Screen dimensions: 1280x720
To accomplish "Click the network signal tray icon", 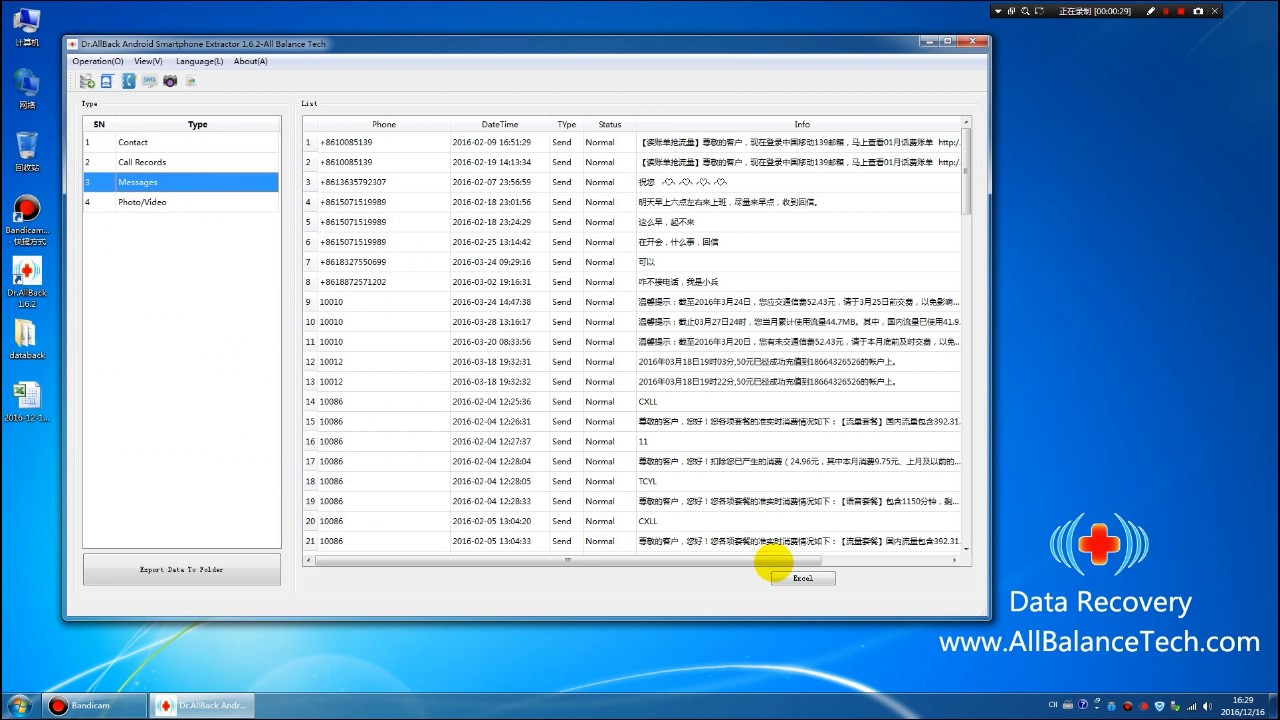I will 1192,706.
